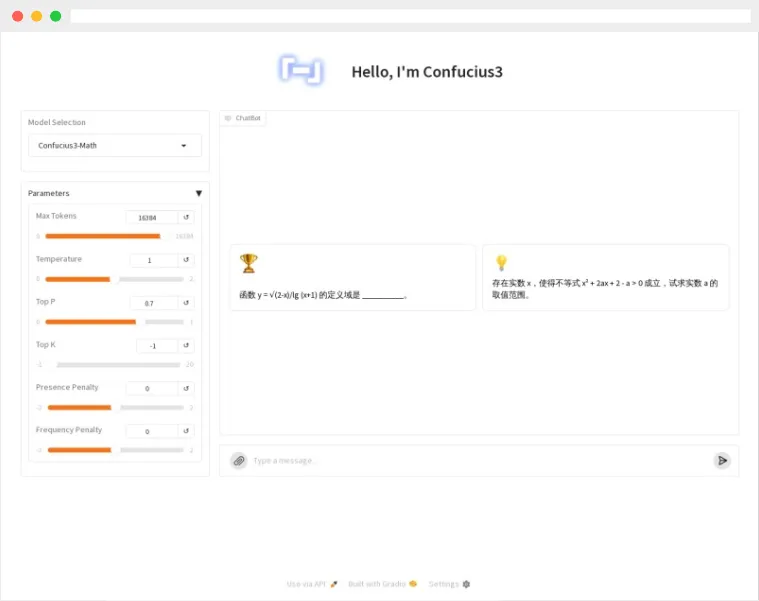This screenshot has width=759, height=601.
Task: Click the attach file paperclip icon
Action: coord(238,461)
